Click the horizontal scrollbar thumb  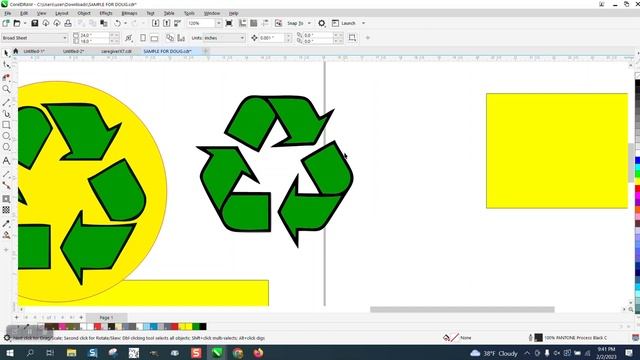point(462,309)
